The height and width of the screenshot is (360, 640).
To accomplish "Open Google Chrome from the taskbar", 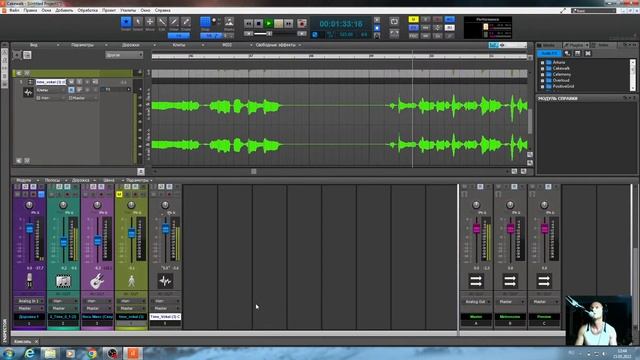I will click(x=92, y=353).
